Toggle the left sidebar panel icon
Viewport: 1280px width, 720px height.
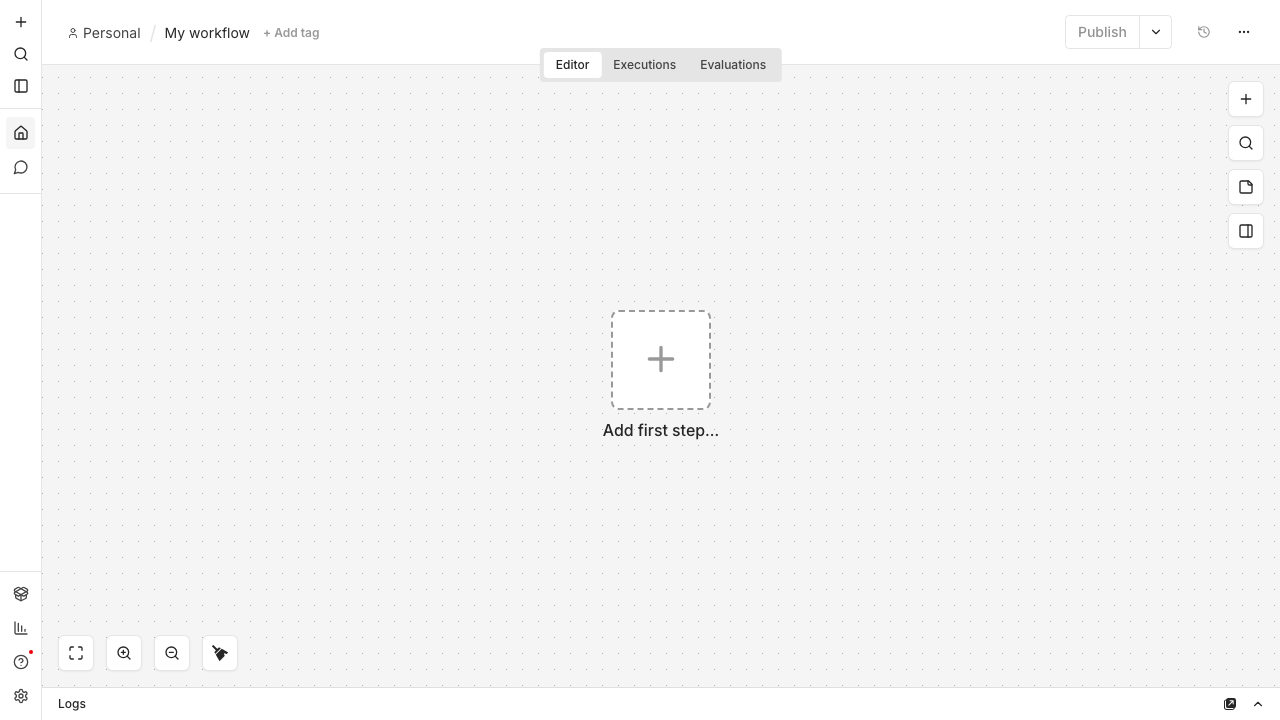21,86
